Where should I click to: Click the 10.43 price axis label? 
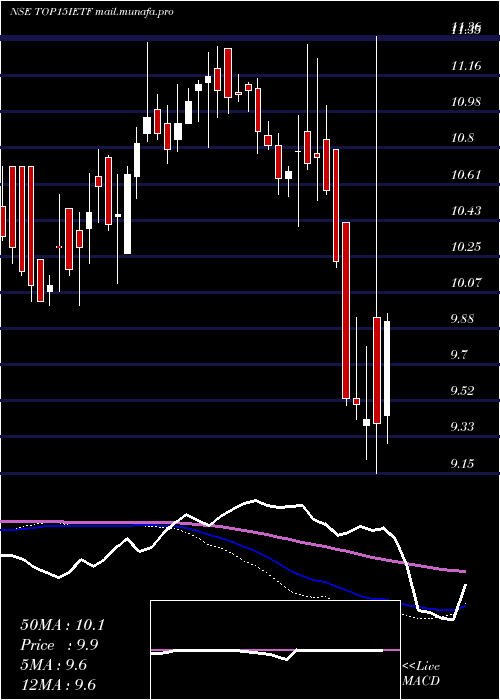[466, 211]
